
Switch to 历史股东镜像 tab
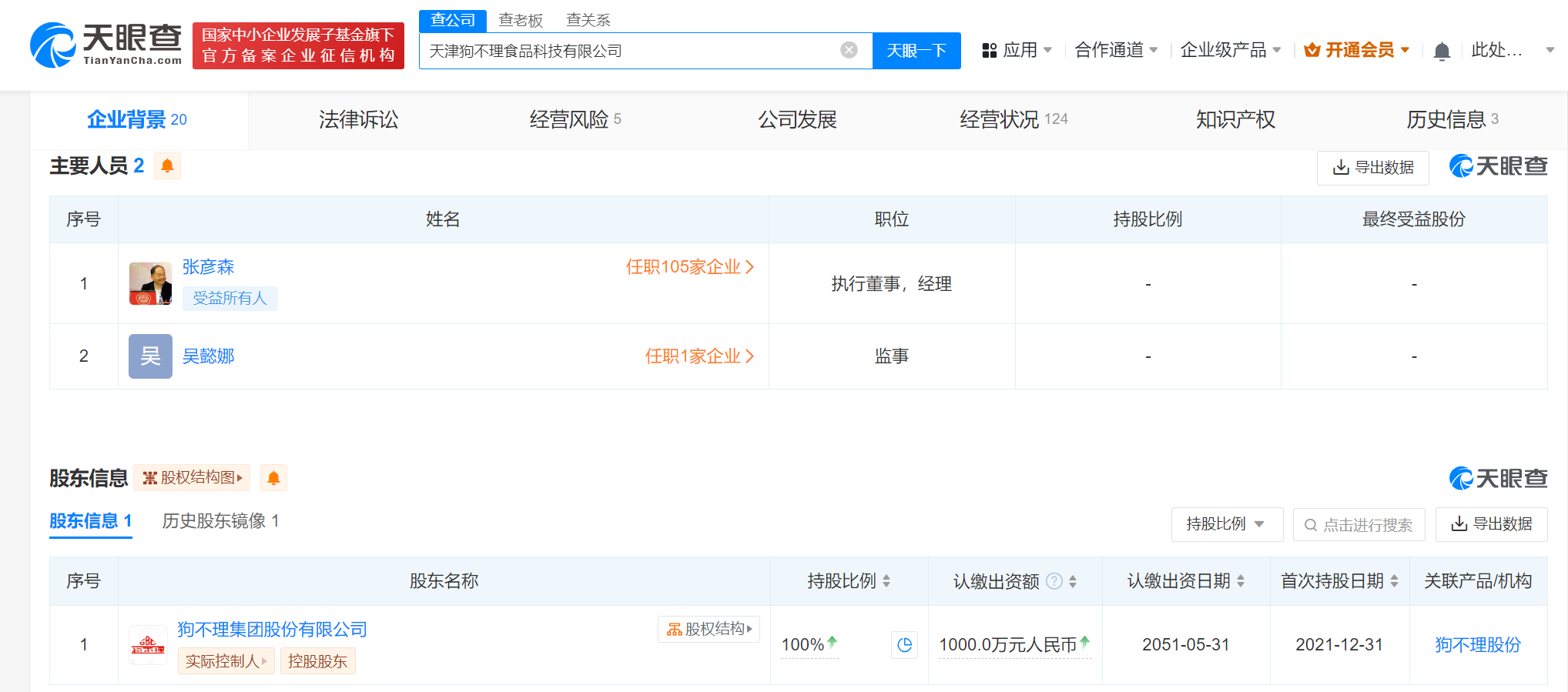(220, 521)
